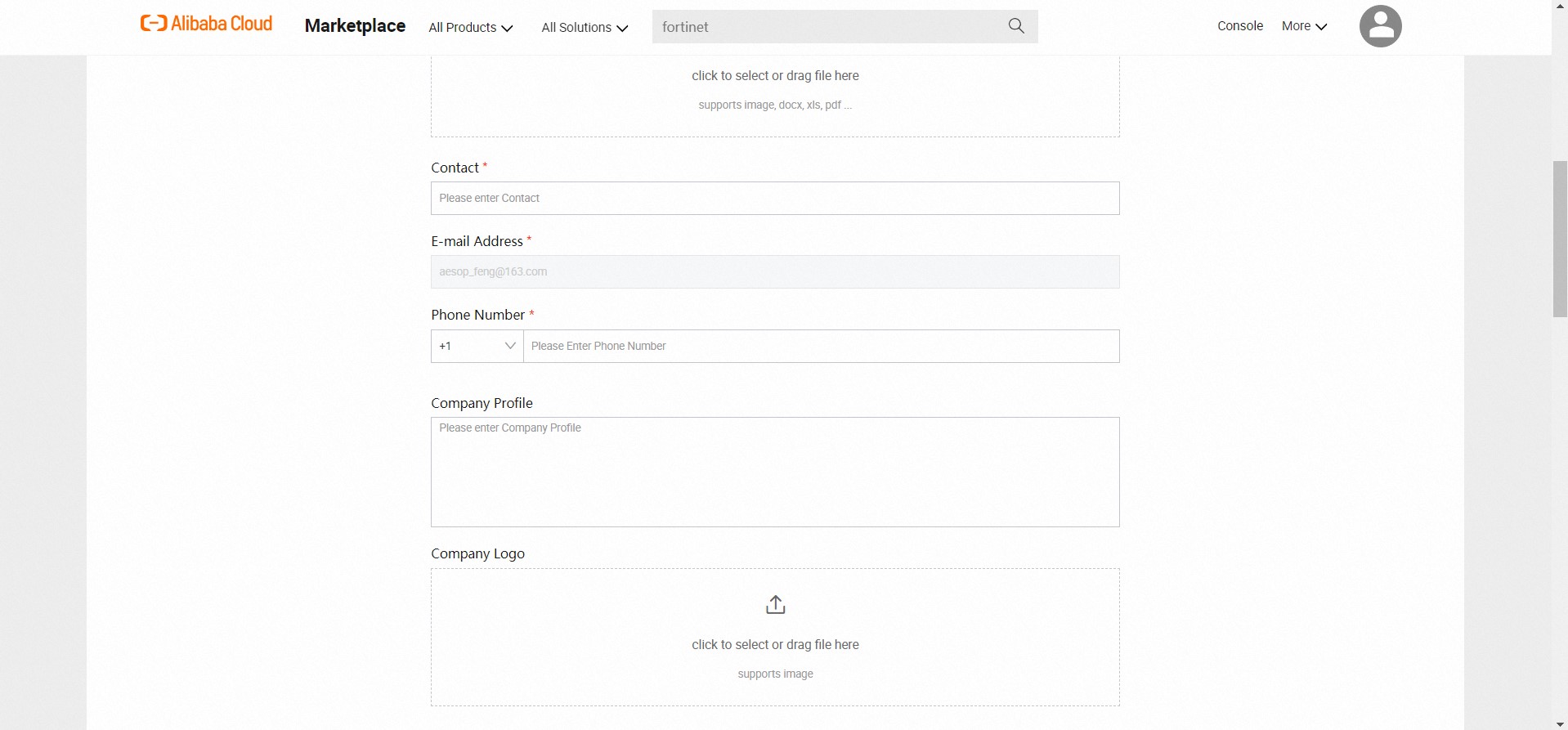Click the Company Profile text area
Image resolution: width=1568 pixels, height=730 pixels.
pyautogui.click(x=774, y=472)
